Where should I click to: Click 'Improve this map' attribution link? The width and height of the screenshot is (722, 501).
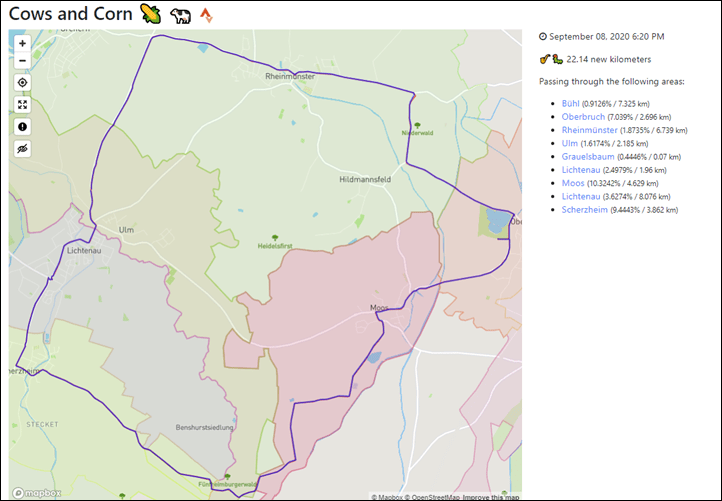coord(491,497)
